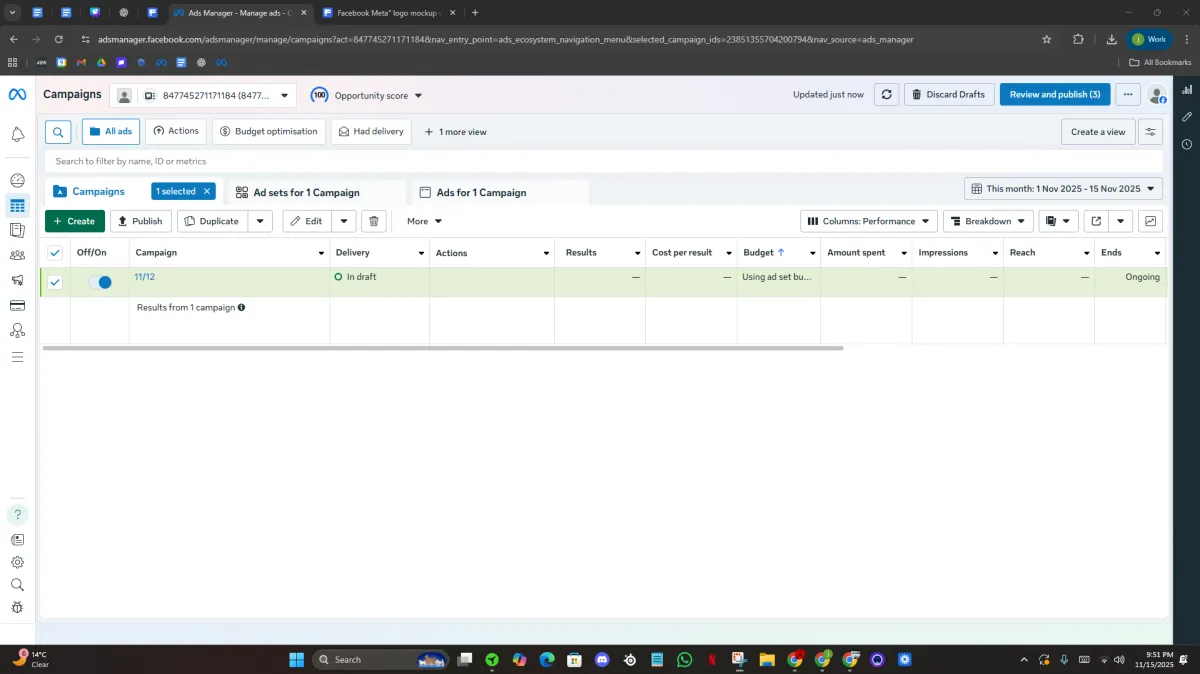Select the Had delivery view
The width and height of the screenshot is (1200, 674).
[371, 131]
